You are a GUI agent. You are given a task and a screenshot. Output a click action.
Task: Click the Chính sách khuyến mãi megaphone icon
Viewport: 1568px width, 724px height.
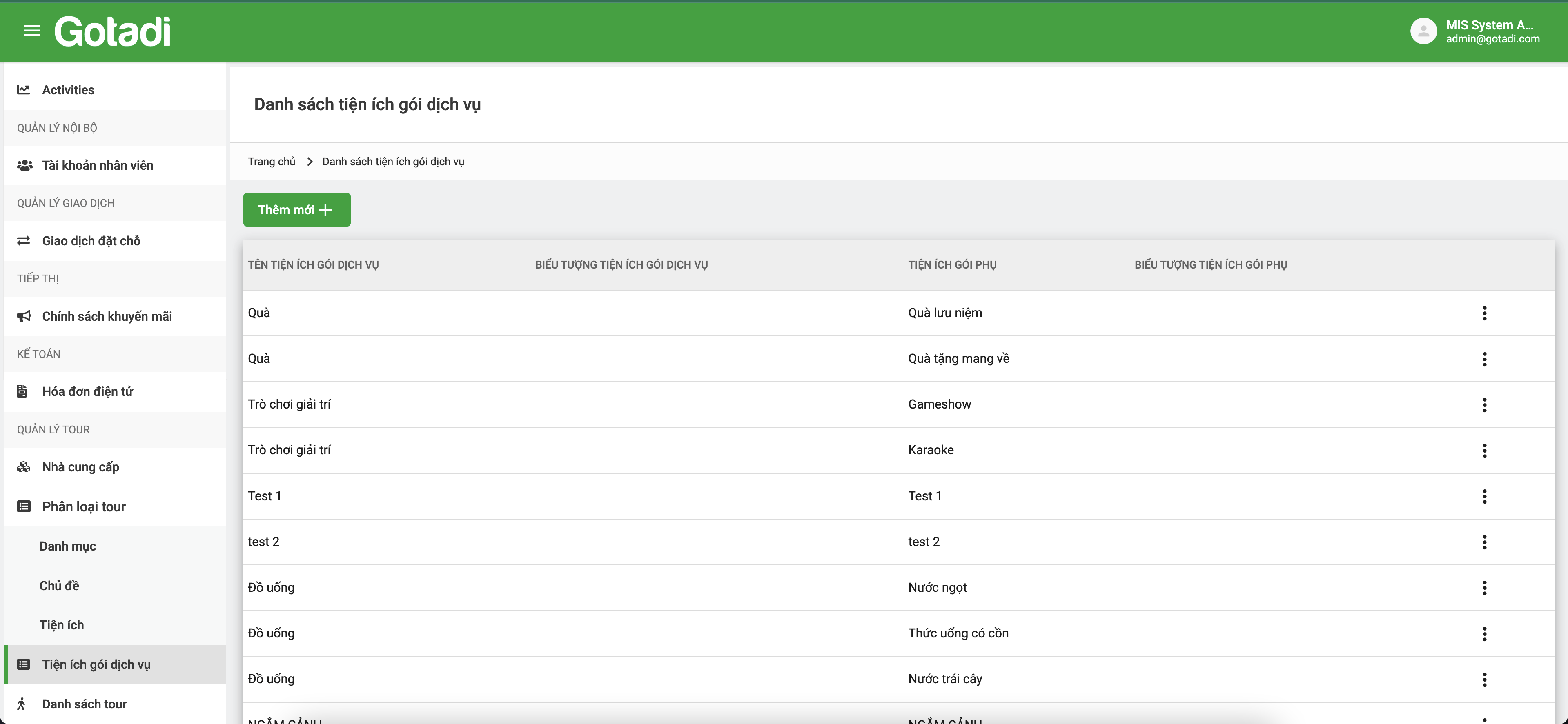coord(24,316)
